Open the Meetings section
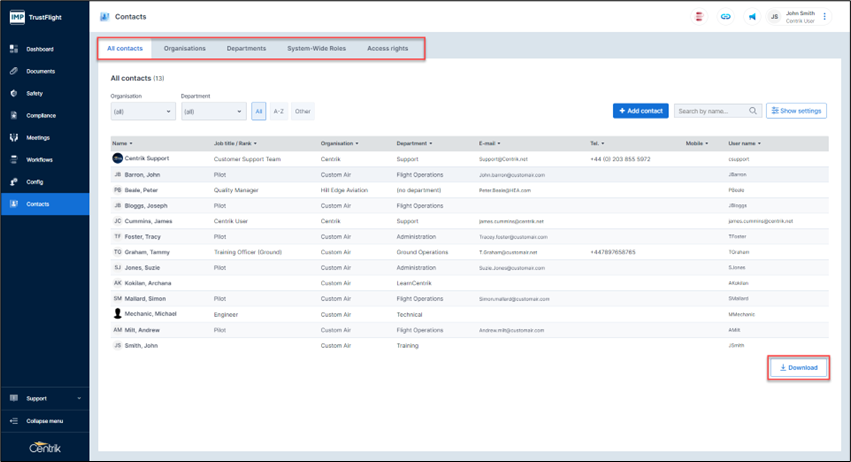The height and width of the screenshot is (462, 851). pos(38,138)
